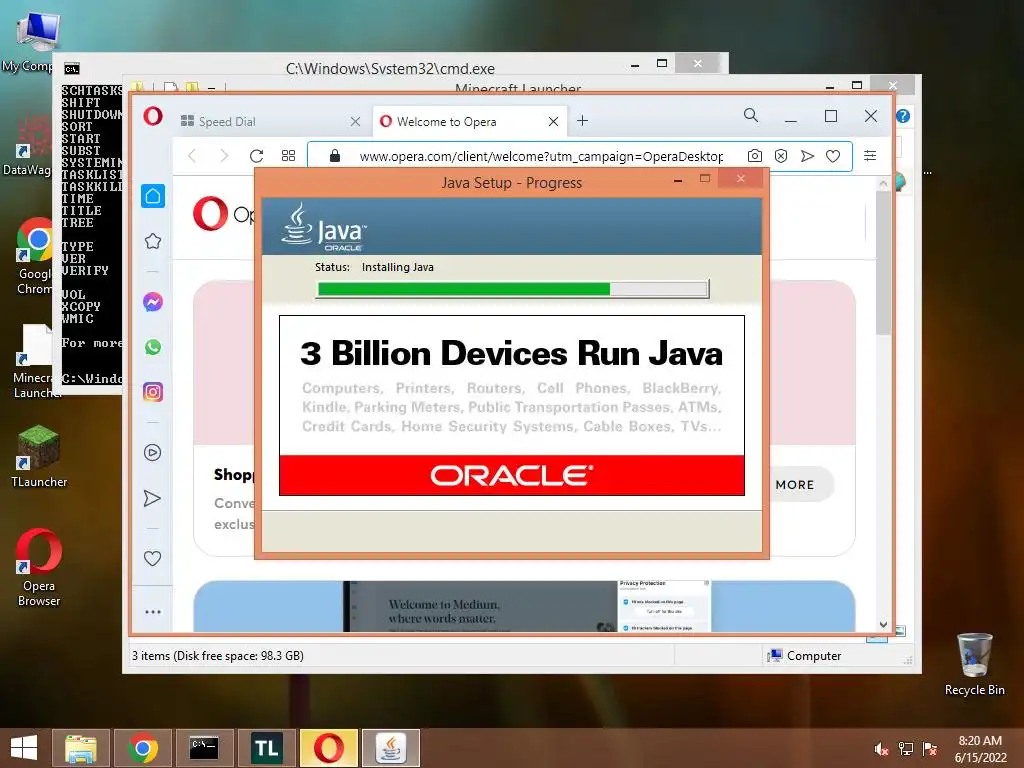Image resolution: width=1024 pixels, height=768 pixels.
Task: Click the MORE button on Opera page
Action: coord(795,485)
